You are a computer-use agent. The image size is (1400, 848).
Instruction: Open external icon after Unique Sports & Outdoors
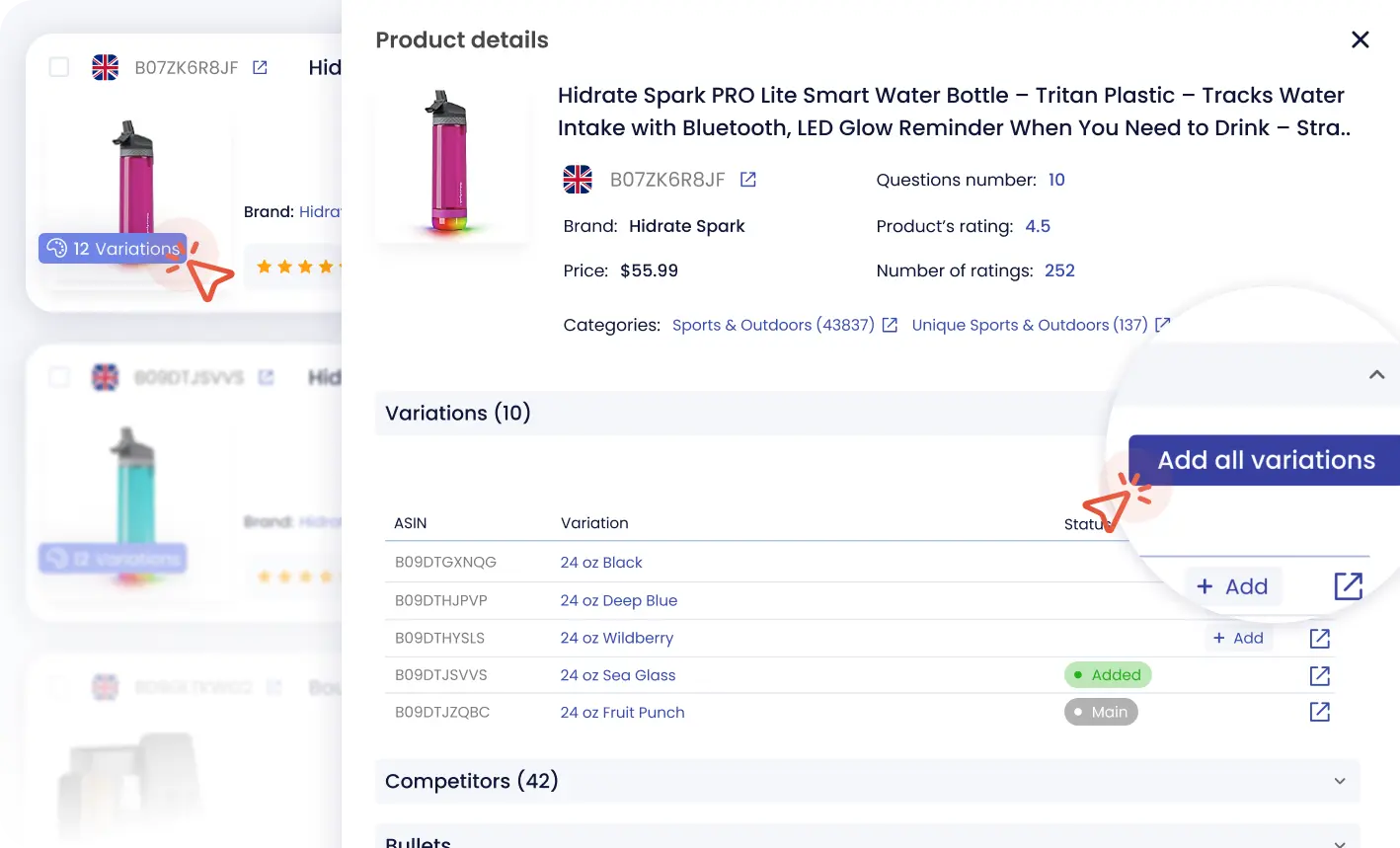(1162, 324)
